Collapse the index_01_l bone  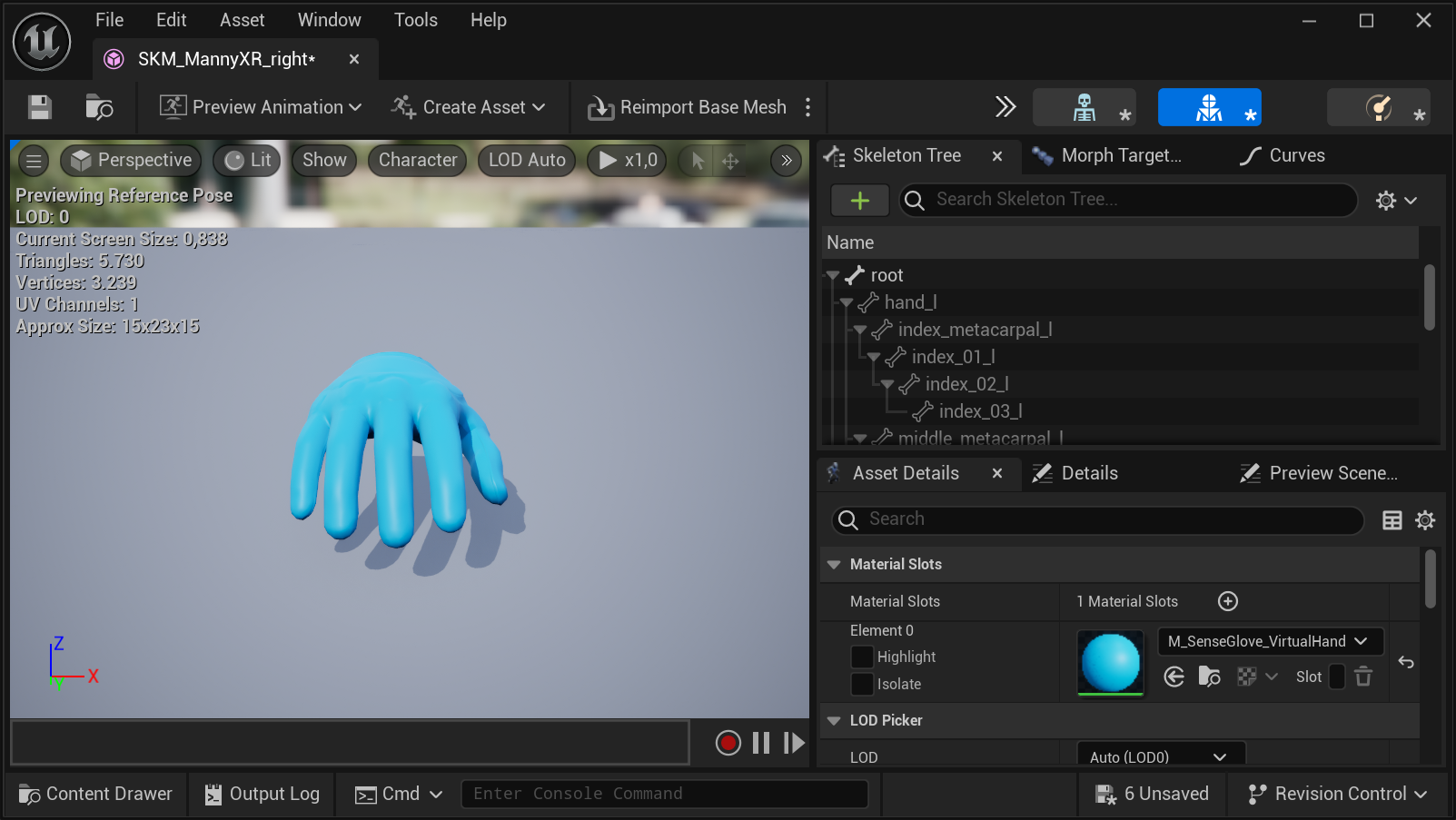(873, 357)
